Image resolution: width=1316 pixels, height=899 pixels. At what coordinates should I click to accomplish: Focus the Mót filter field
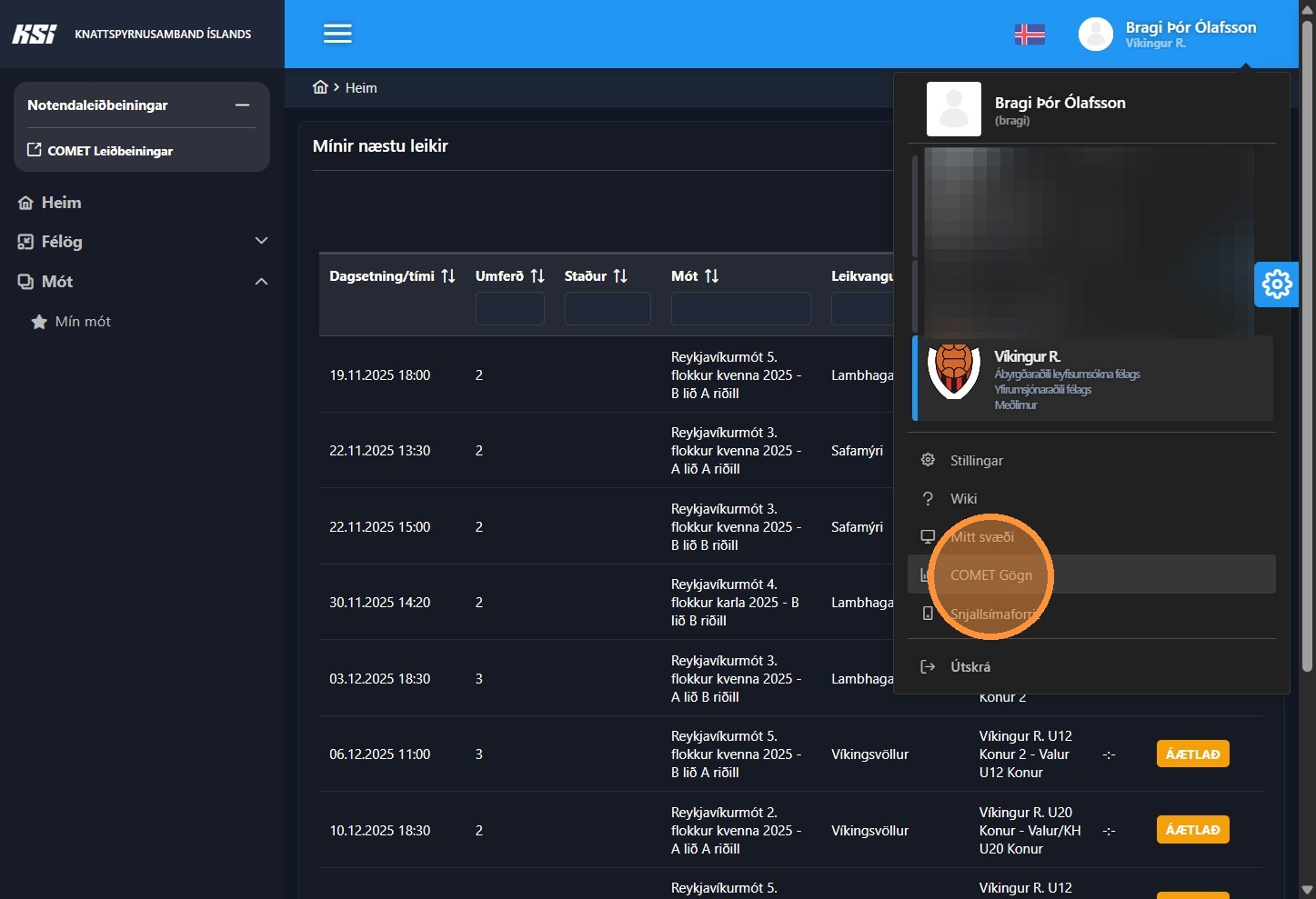(741, 308)
